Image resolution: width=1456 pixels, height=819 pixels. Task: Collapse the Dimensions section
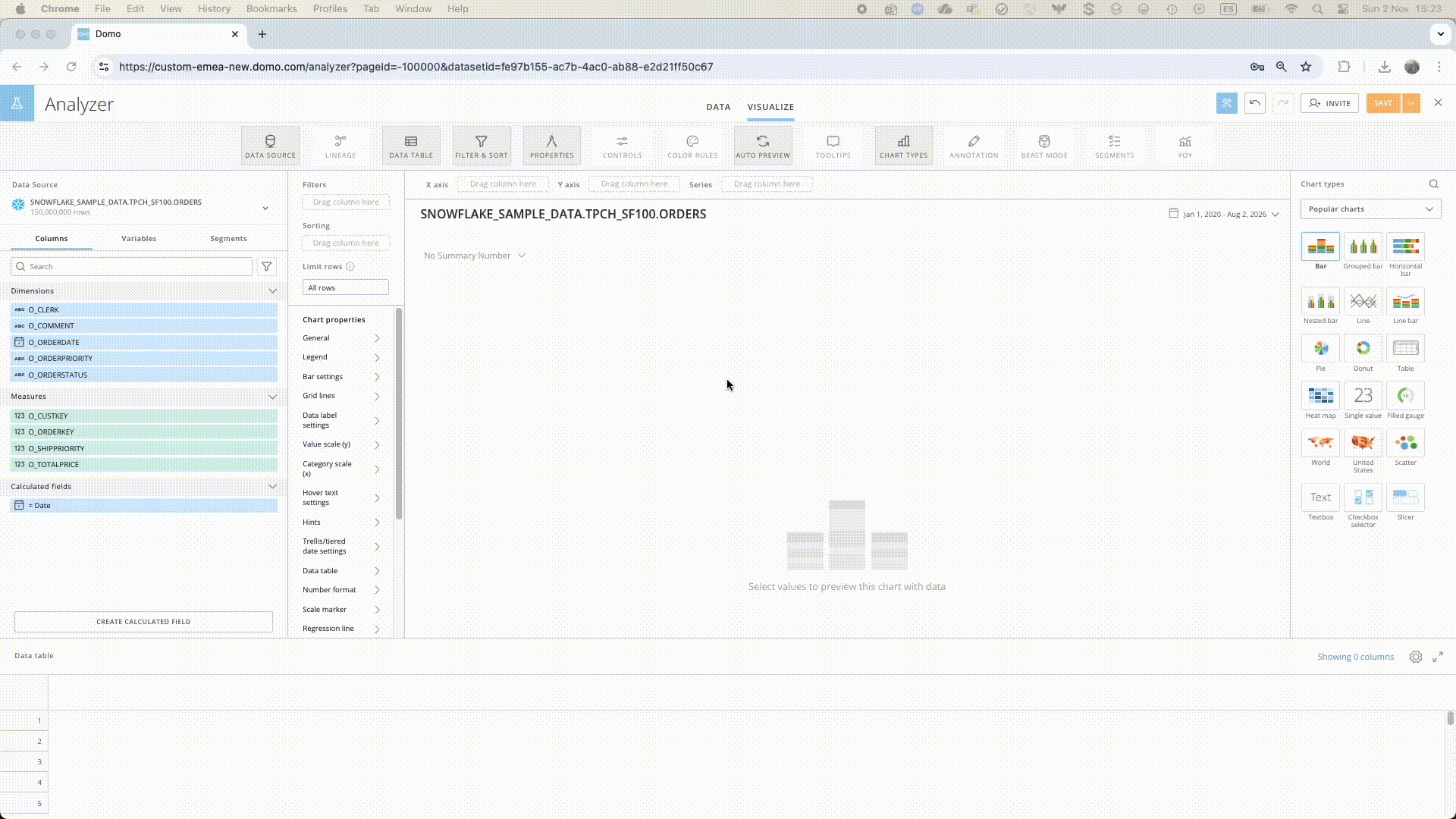click(x=272, y=291)
